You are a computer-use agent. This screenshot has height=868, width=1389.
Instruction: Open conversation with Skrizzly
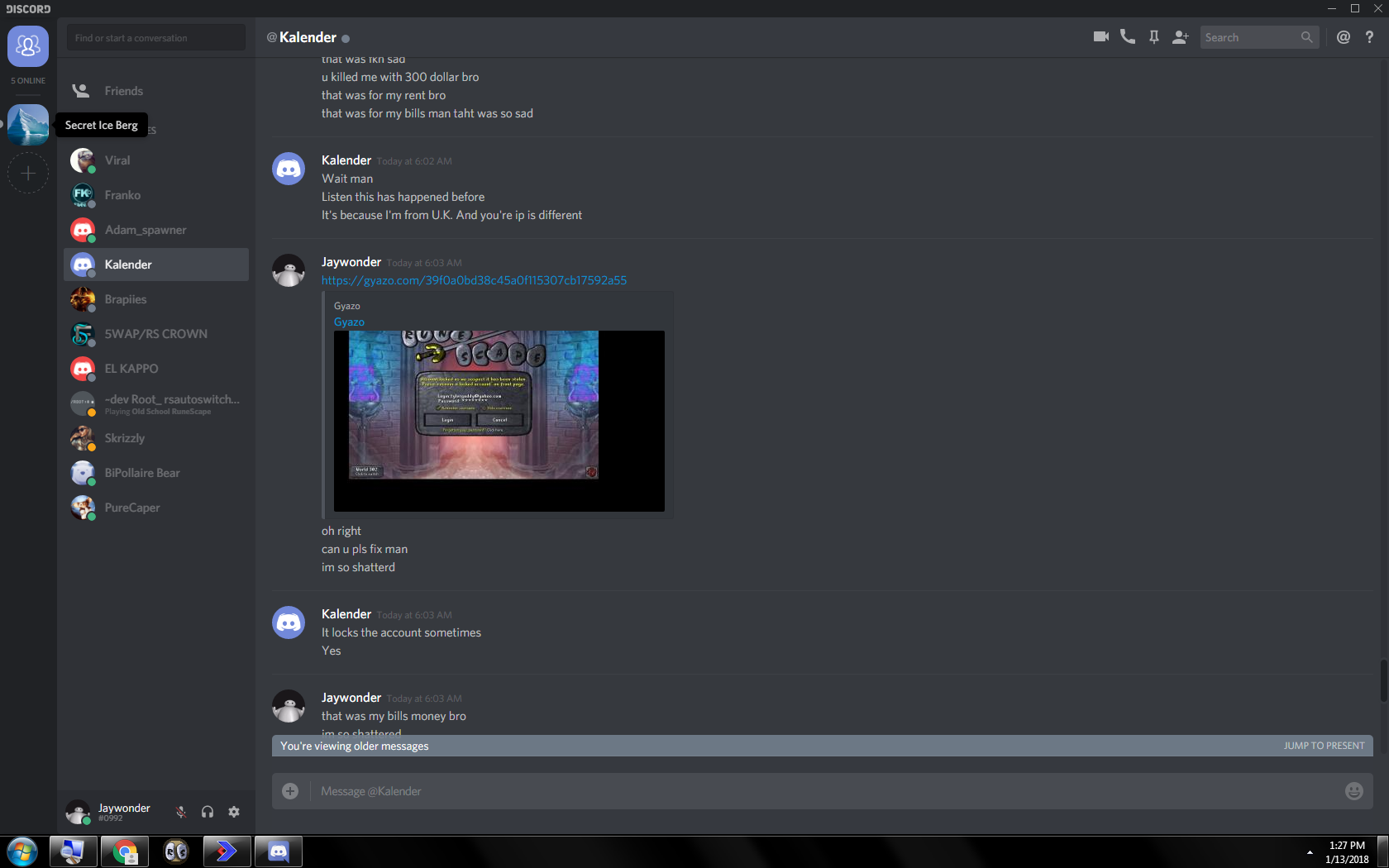[156, 438]
